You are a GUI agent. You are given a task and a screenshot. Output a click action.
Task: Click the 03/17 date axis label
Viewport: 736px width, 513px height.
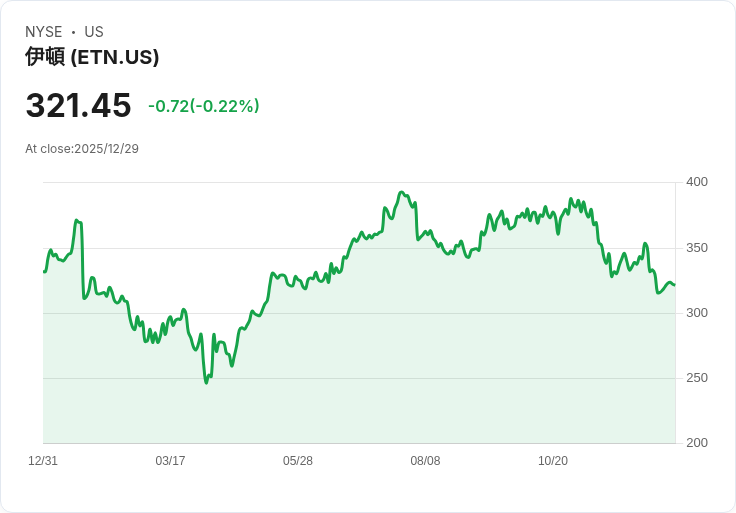[x=170, y=460]
